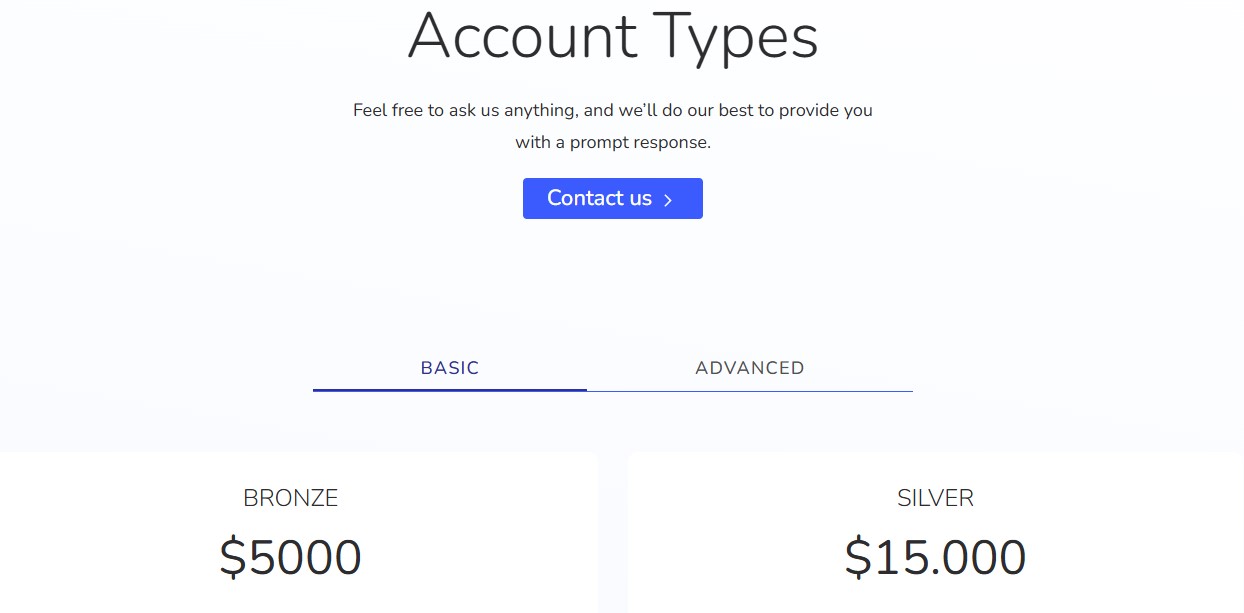This screenshot has width=1244, height=613.
Task: Click the word Account in the heading
Action: click(522, 37)
